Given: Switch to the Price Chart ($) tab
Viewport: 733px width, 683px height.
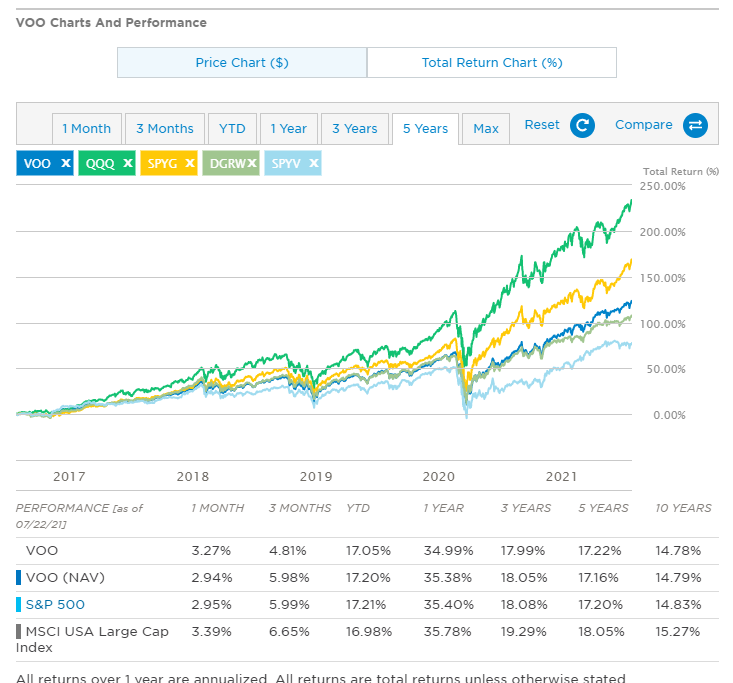Looking at the screenshot, I should point(242,62).
